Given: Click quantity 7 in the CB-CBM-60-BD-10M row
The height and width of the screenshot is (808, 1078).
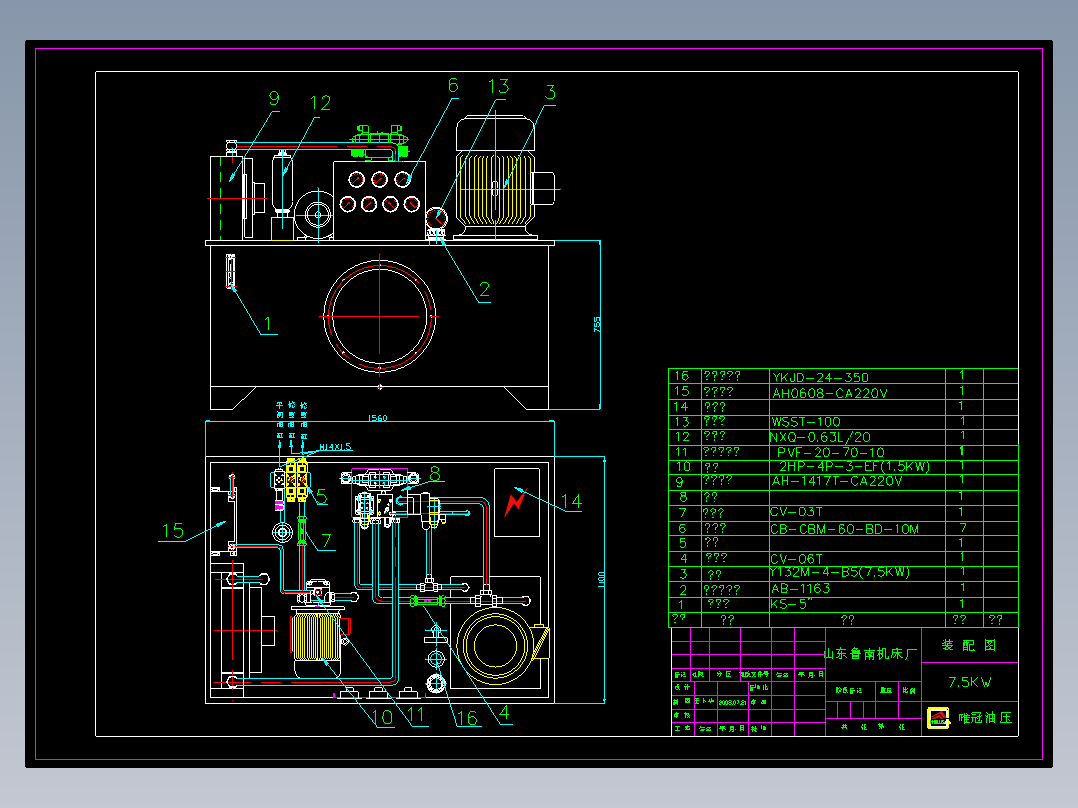Looking at the screenshot, I should coord(963,527).
